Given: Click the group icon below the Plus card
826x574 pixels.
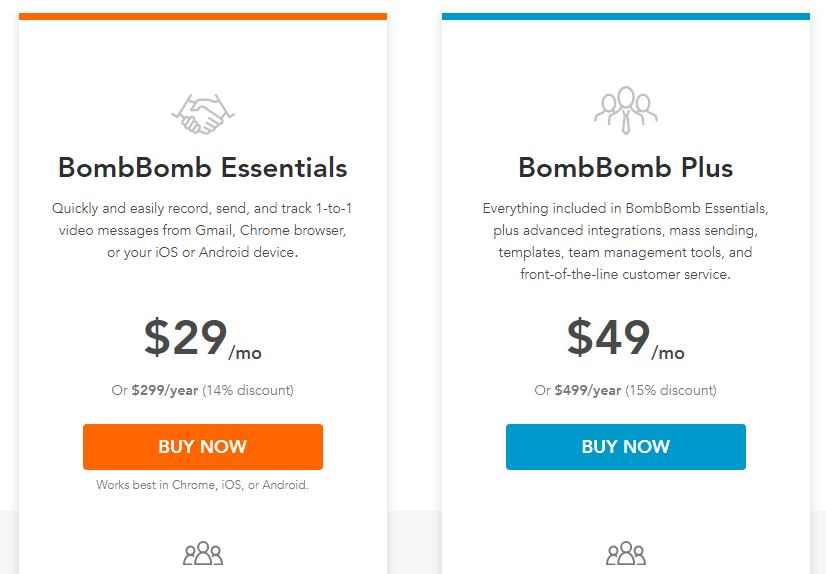Looking at the screenshot, I should pos(626,553).
